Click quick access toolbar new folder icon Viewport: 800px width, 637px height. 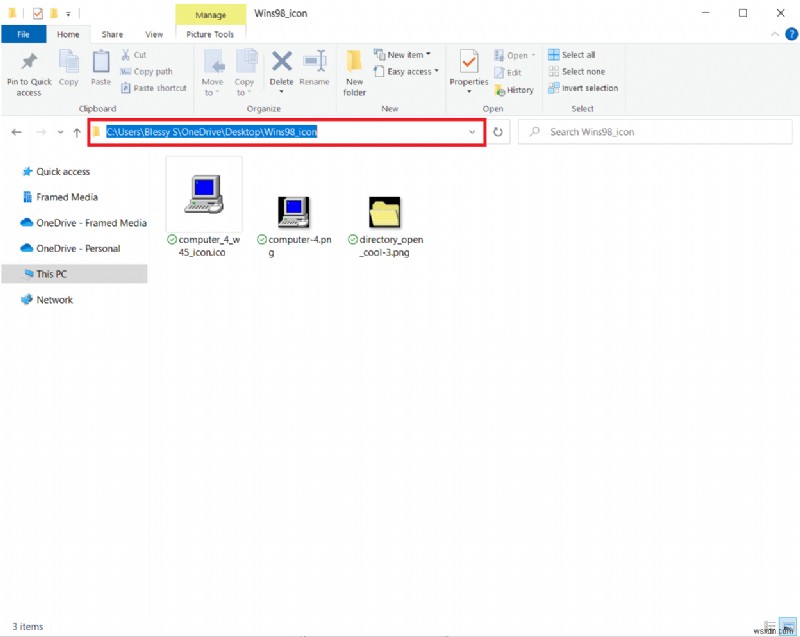(54, 13)
